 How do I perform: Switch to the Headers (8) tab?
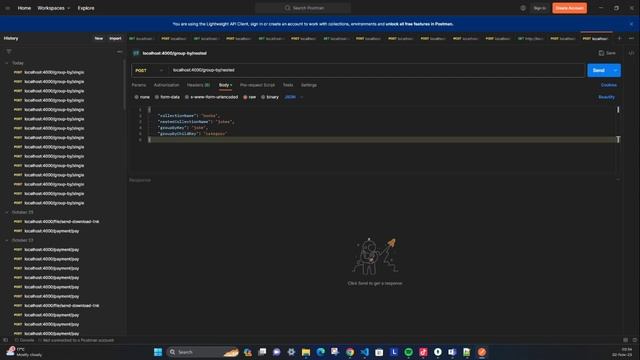(x=198, y=85)
